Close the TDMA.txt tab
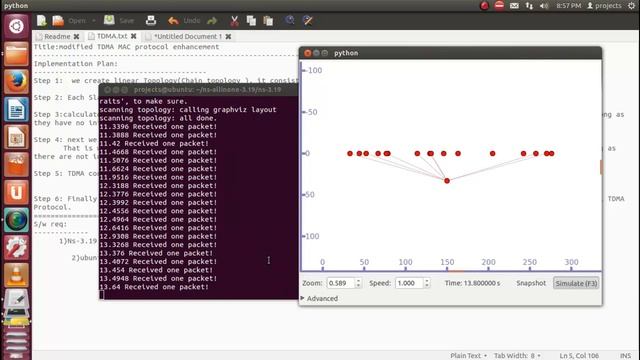640x360 pixels. tap(133, 36)
